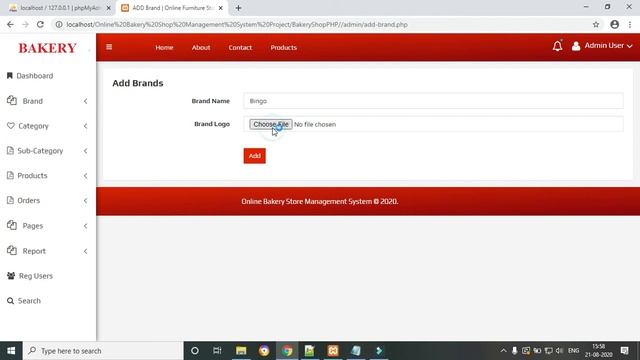640x360 pixels.
Task: Click the admin user avatar icon
Action: (x=576, y=46)
